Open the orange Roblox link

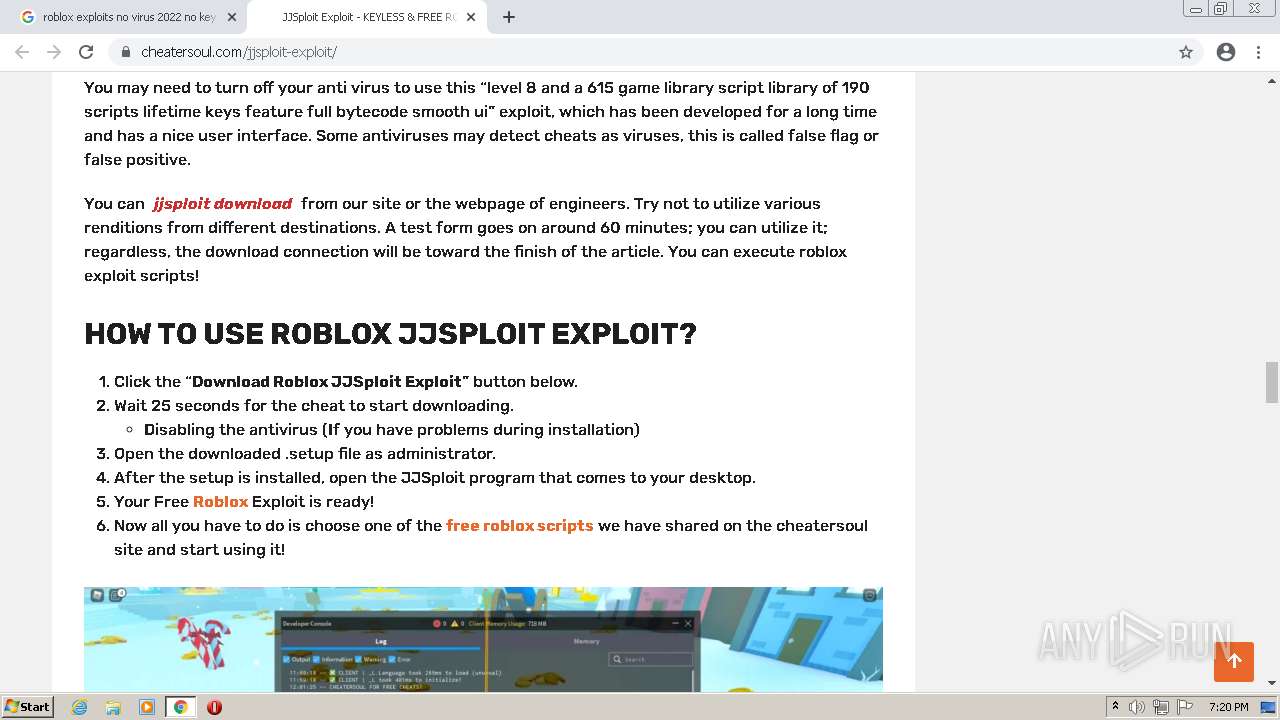(220, 501)
